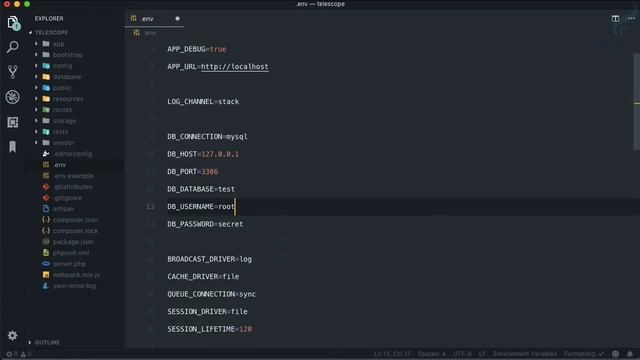Click the Ln 13, Col 17 indicator
The image size is (640, 360).
pyautogui.click(x=392, y=354)
